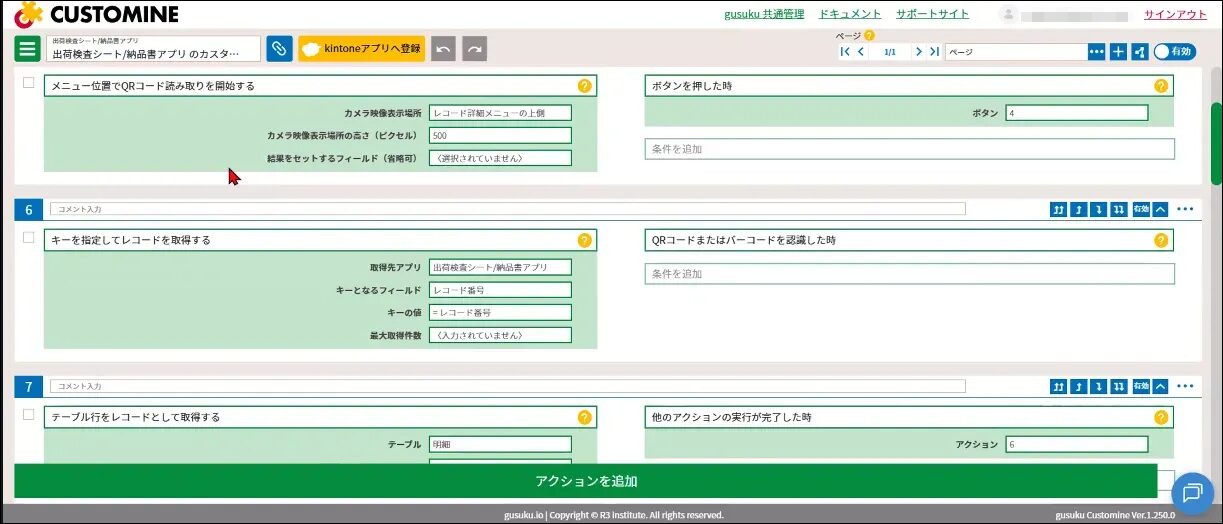
Task: Add a new page with plus
Action: tap(1118, 52)
